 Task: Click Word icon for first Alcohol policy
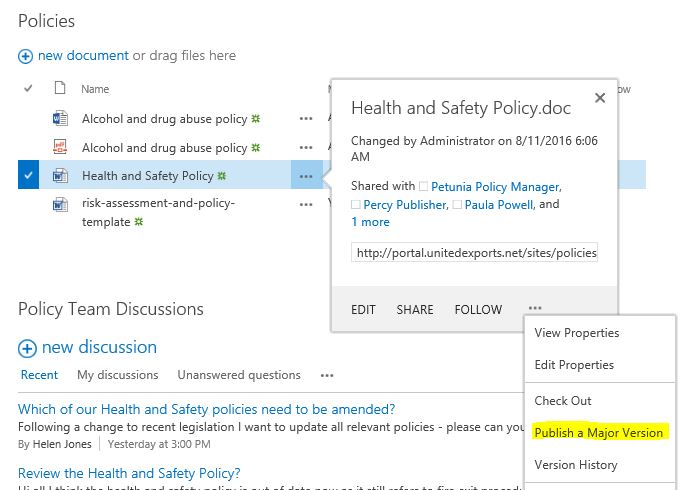[x=59, y=119]
